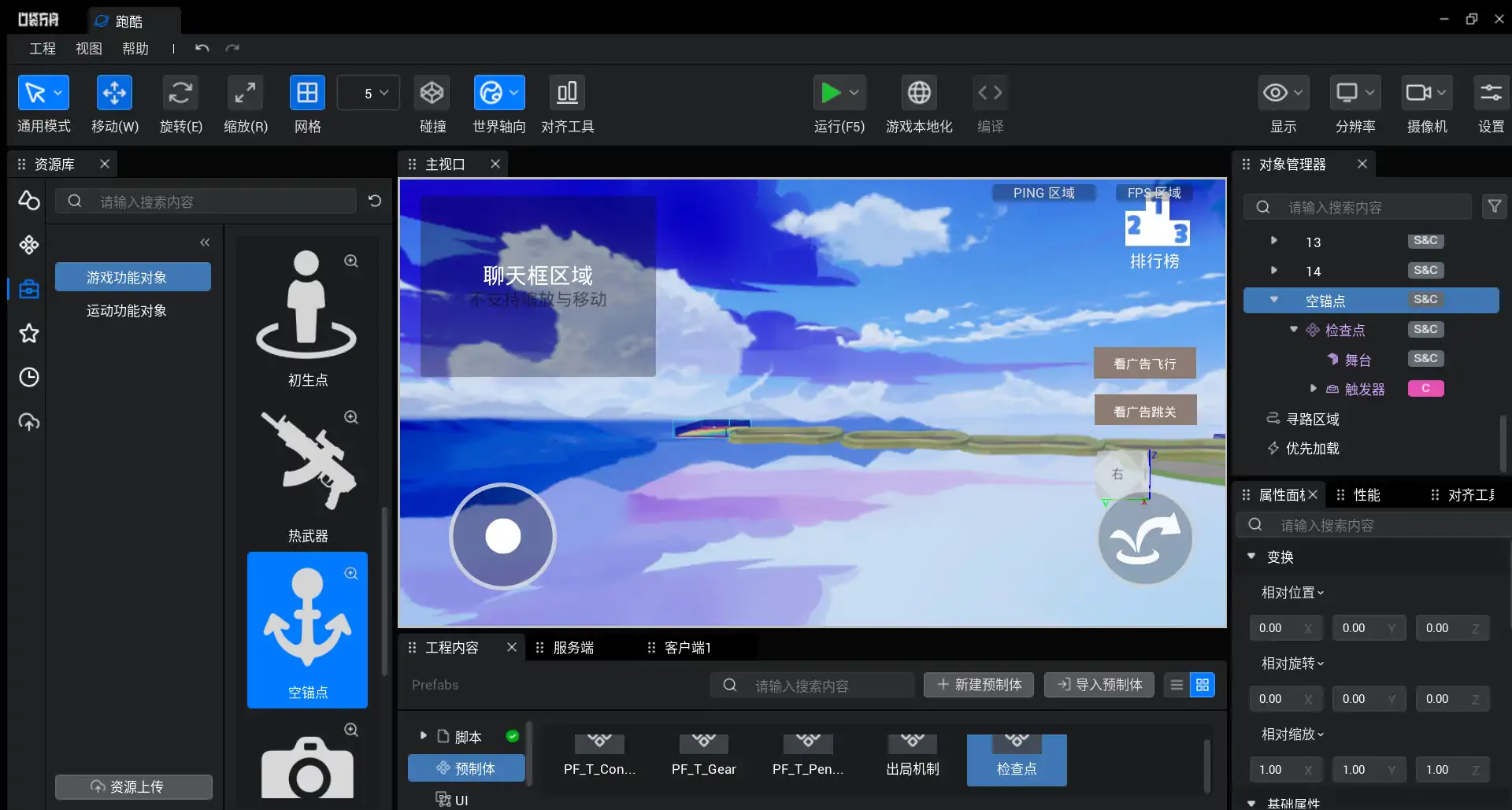Switch to the 服务端 tab
This screenshot has height=810, width=1512.
pyautogui.click(x=573, y=648)
